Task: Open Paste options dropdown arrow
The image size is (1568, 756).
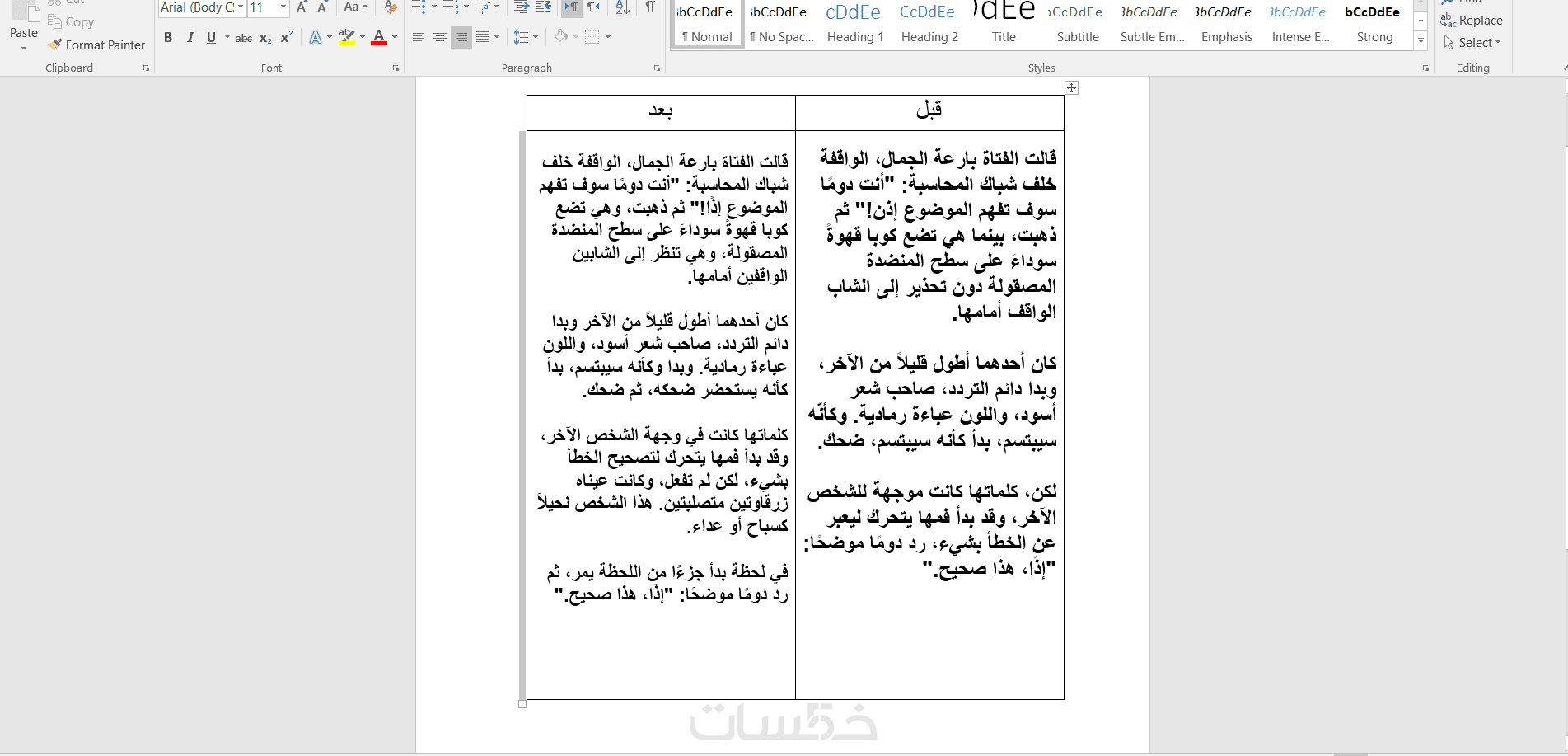Action: click(24, 48)
